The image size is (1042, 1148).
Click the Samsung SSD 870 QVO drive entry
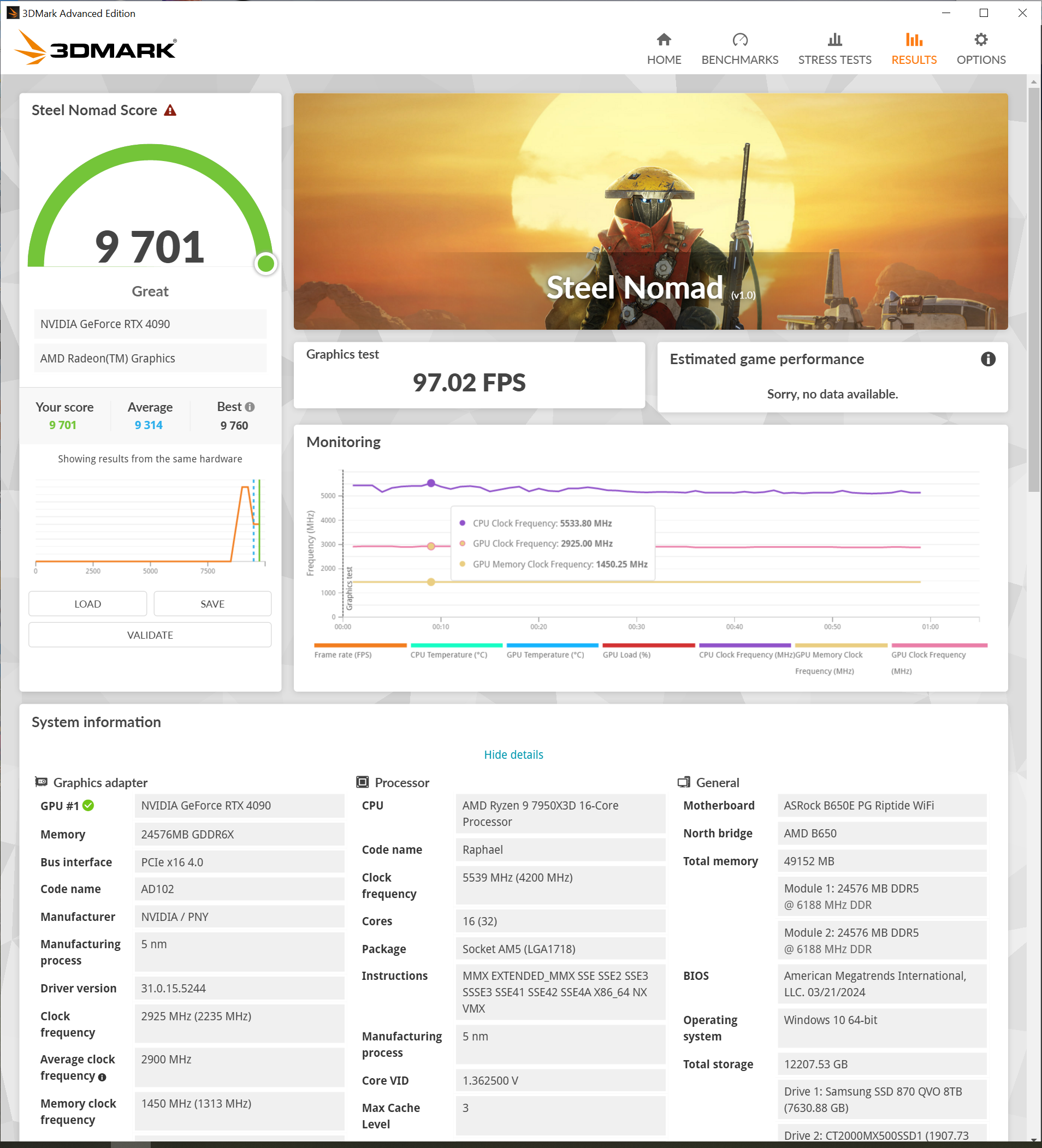click(881, 1099)
